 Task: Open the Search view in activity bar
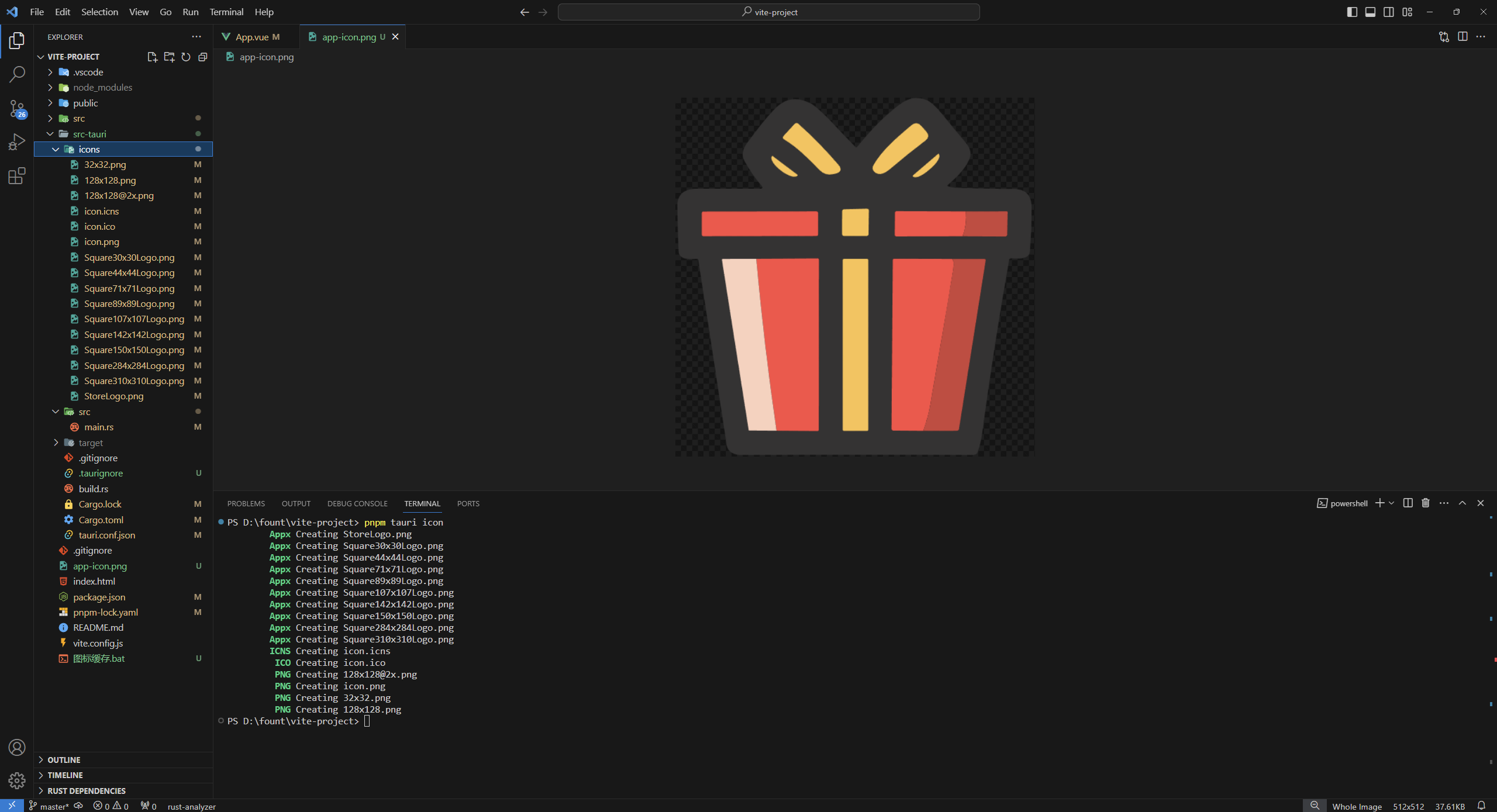17,74
